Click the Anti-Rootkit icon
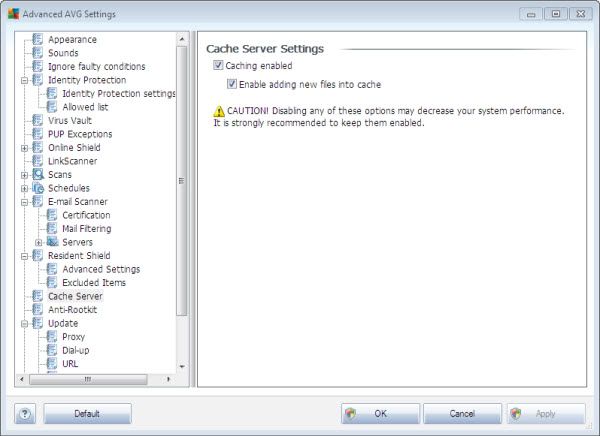The width and height of the screenshot is (600, 436). [38, 309]
